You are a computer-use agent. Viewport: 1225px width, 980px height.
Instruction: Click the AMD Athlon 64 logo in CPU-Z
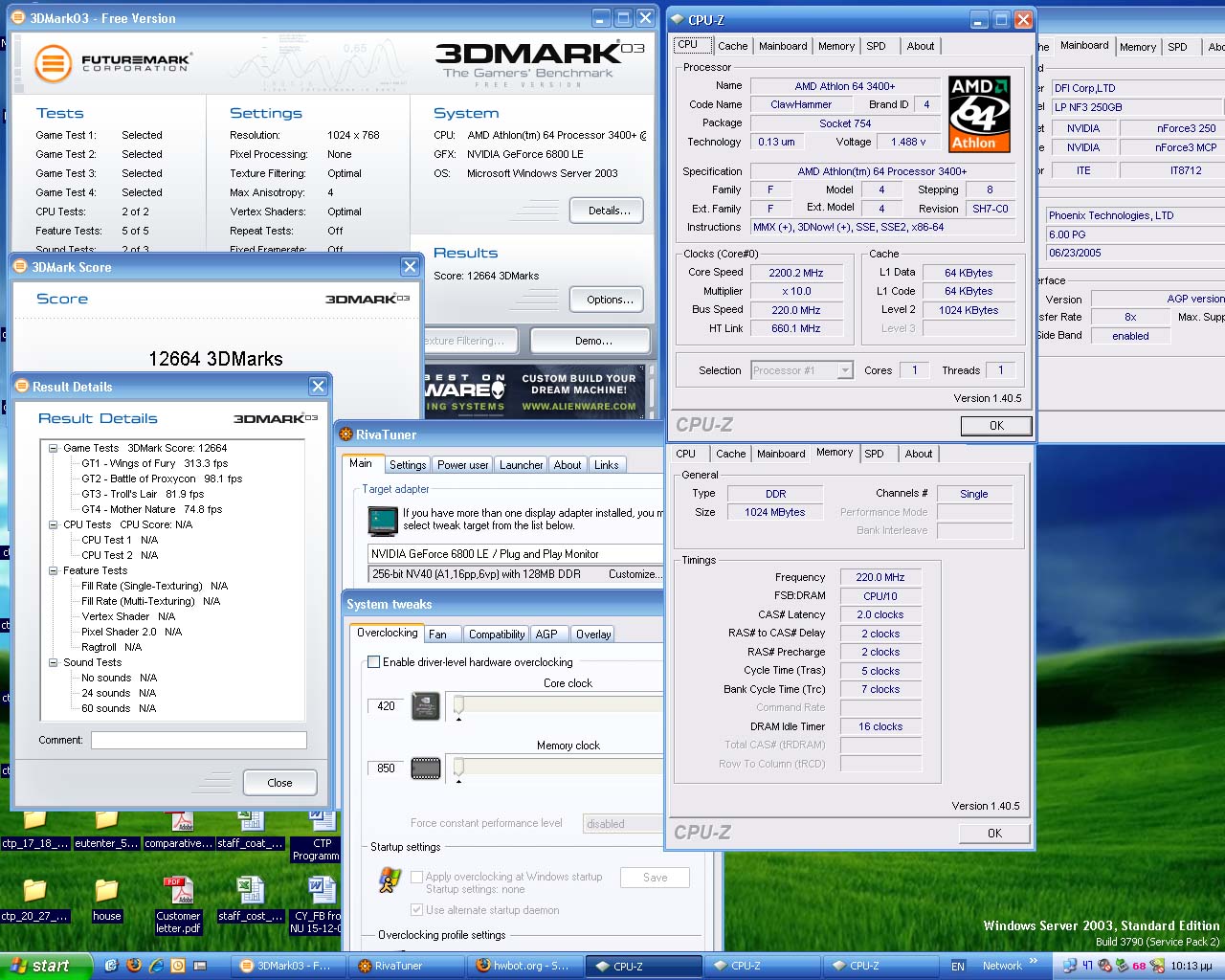pyautogui.click(x=979, y=115)
